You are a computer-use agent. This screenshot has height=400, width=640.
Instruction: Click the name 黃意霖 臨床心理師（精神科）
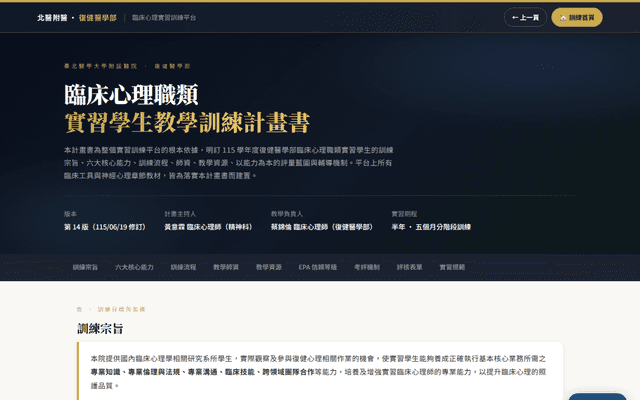pos(208,227)
